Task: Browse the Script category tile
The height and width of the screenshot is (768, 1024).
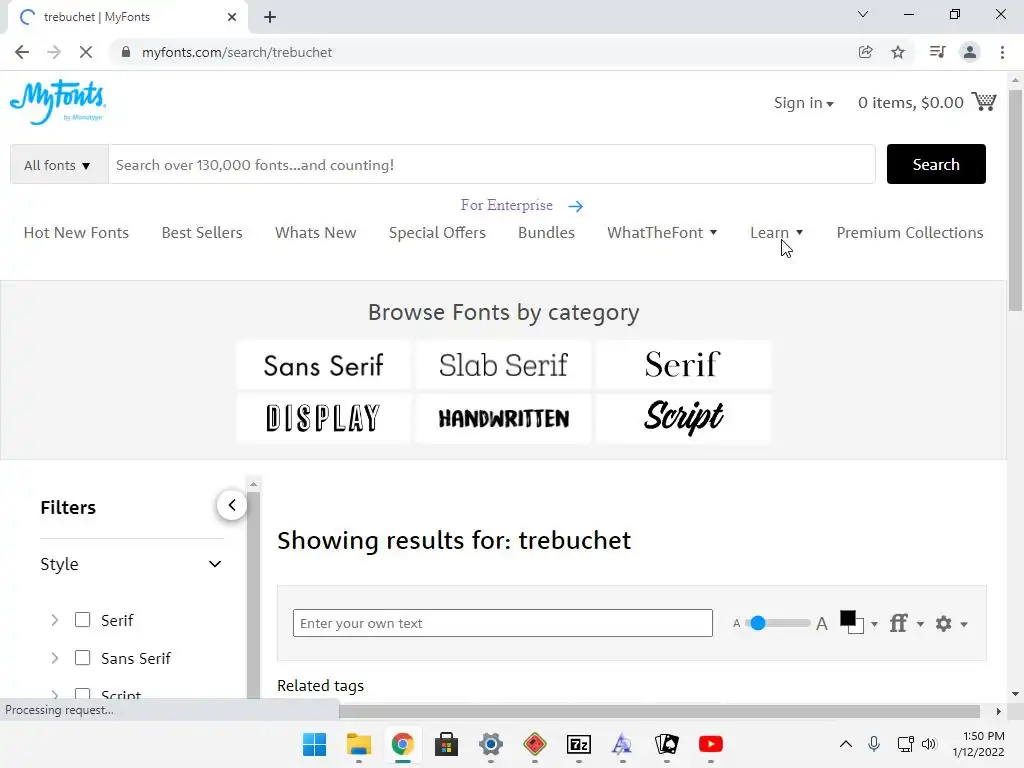Action: 683,418
